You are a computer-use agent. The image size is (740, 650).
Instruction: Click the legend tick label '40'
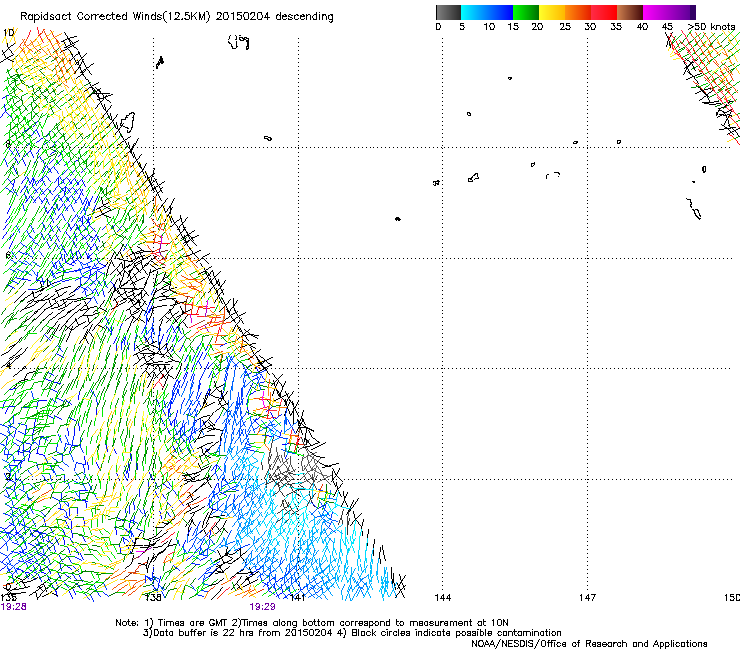click(642, 27)
